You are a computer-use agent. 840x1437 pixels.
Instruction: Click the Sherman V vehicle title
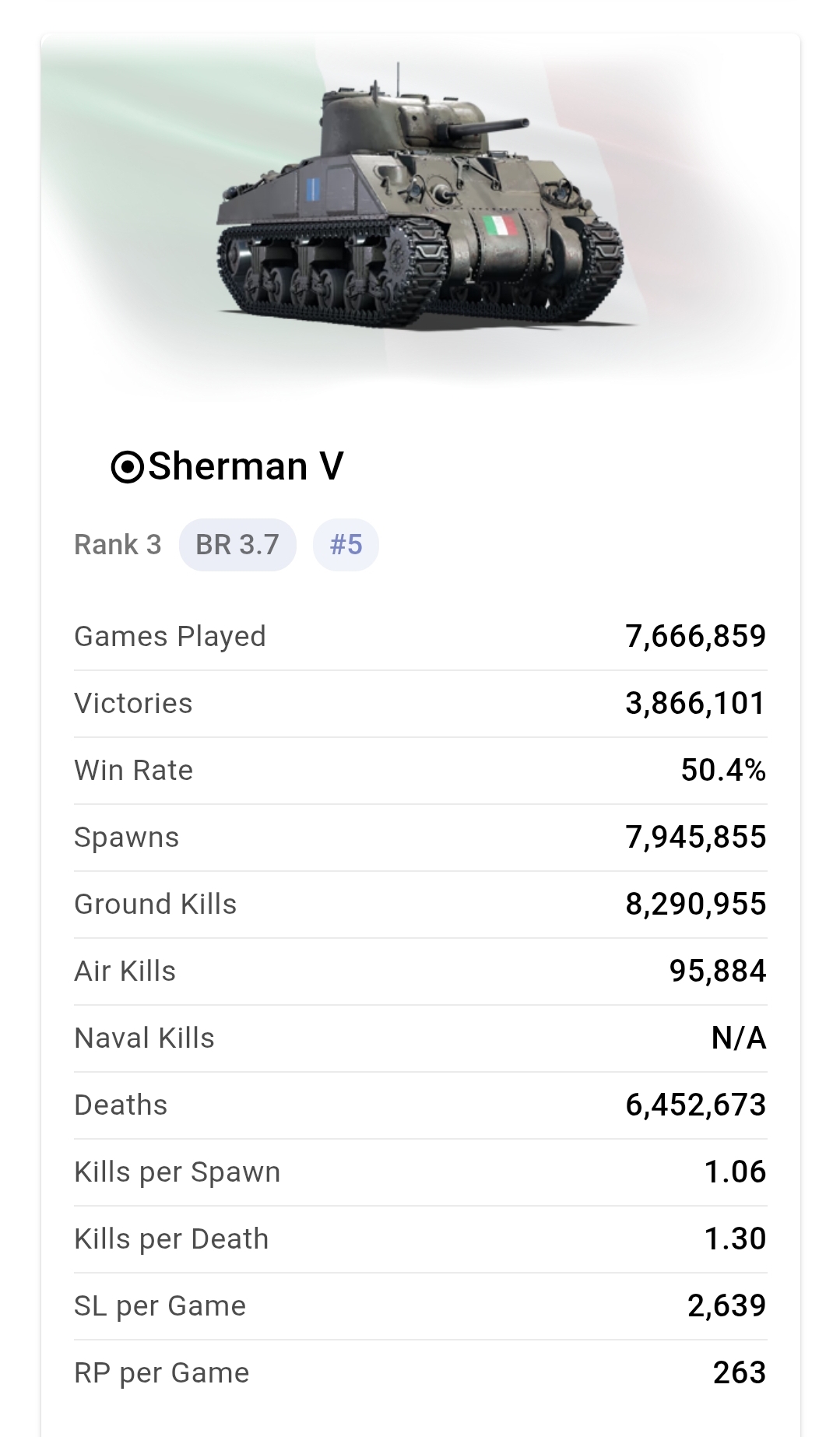point(245,466)
